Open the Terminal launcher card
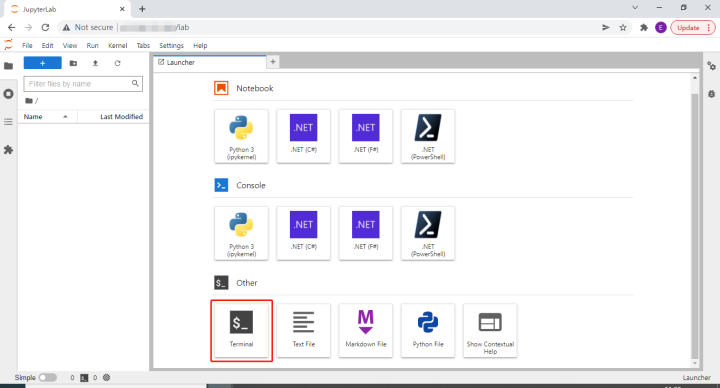 pyautogui.click(x=241, y=330)
